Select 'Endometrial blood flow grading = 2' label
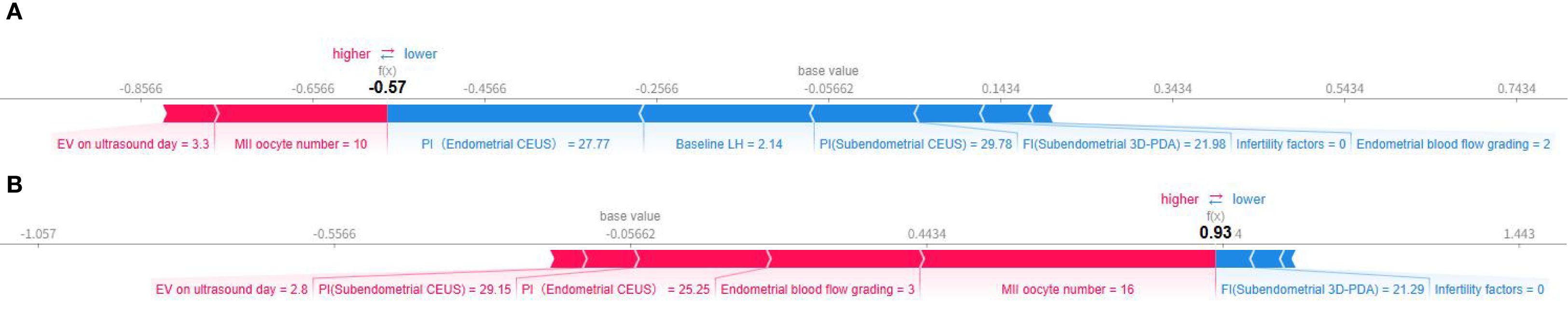The image size is (1568, 315). pos(1453,144)
